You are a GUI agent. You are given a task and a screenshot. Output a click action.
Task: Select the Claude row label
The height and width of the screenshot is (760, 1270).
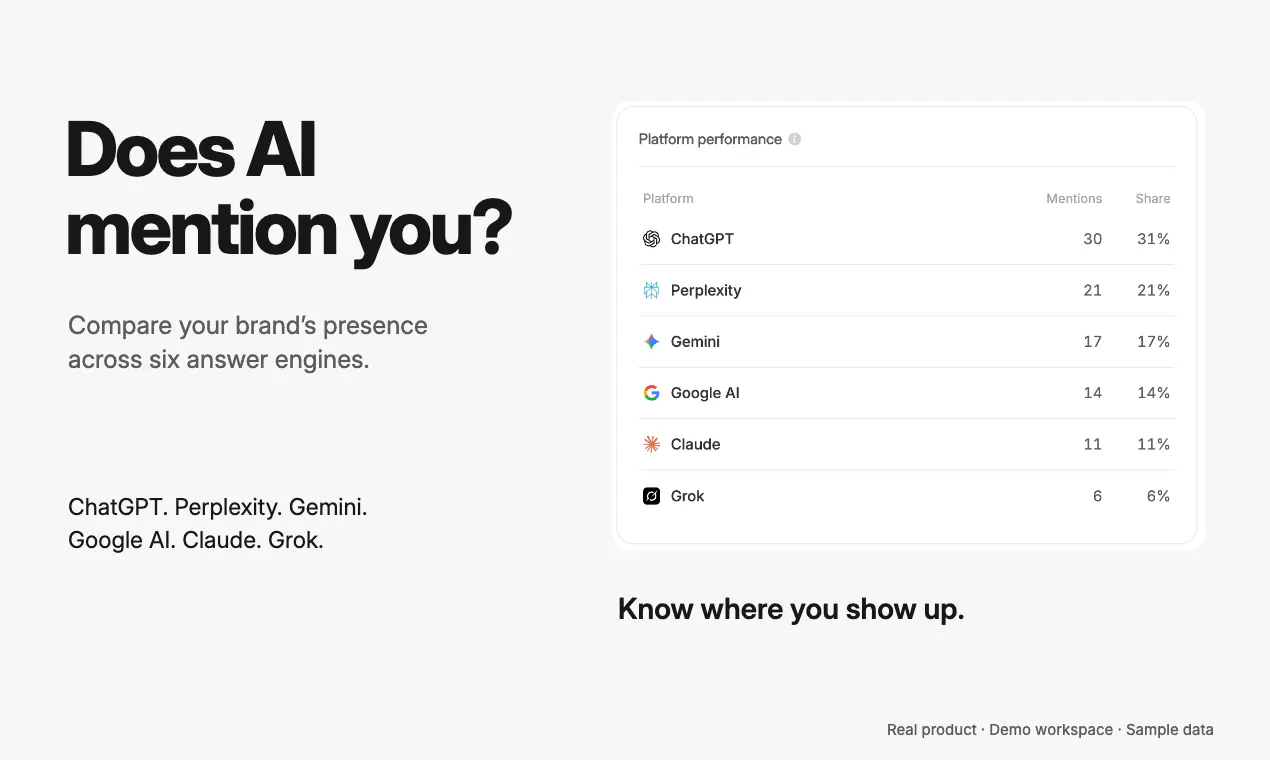pos(695,444)
